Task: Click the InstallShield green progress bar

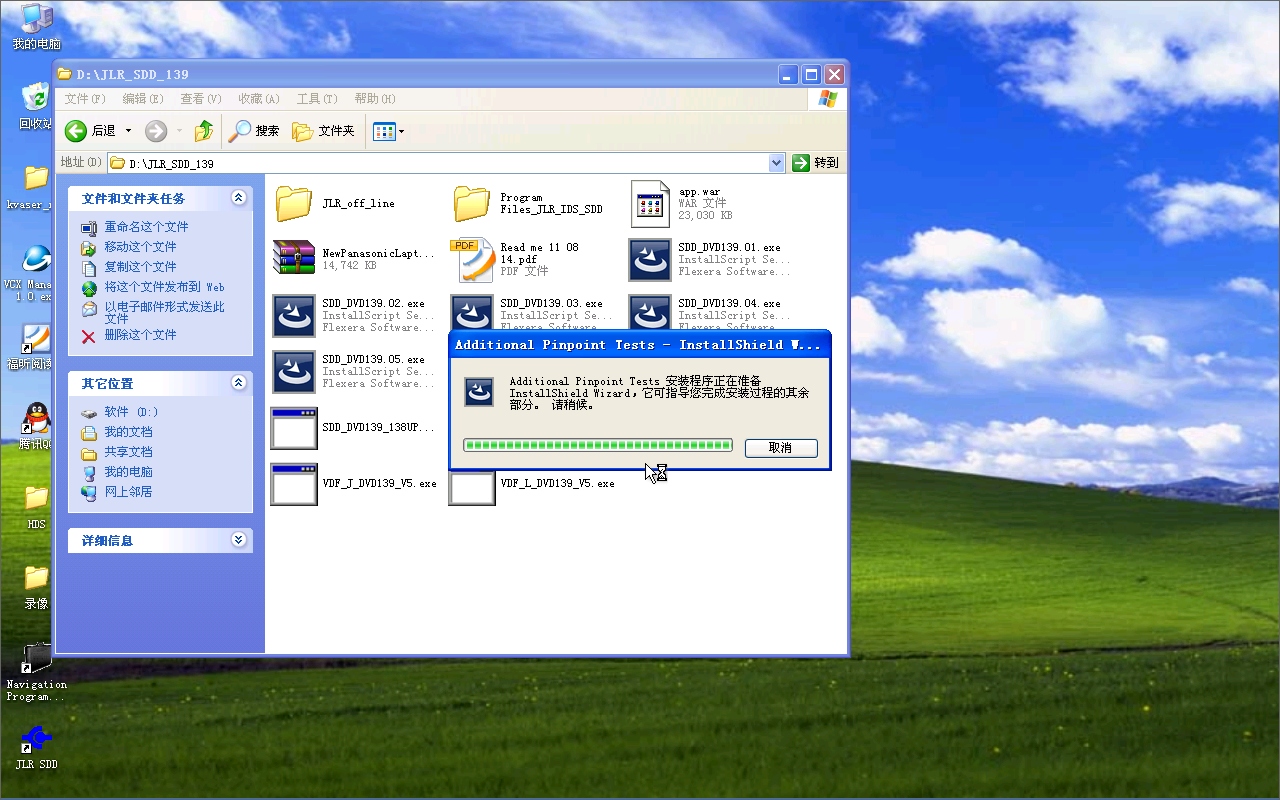Action: click(598, 445)
